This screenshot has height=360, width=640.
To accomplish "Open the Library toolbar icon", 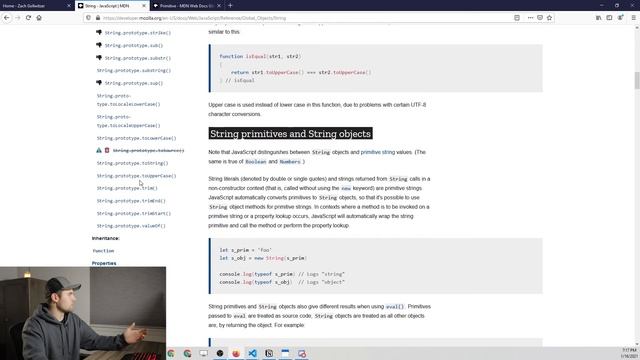I will (598, 18).
